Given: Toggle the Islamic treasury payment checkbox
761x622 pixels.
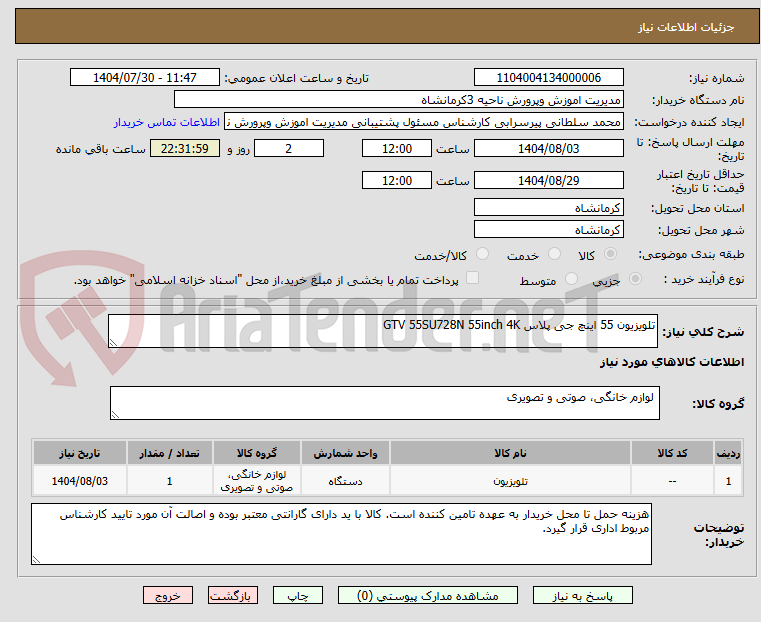Looking at the screenshot, I should pos(472,278).
